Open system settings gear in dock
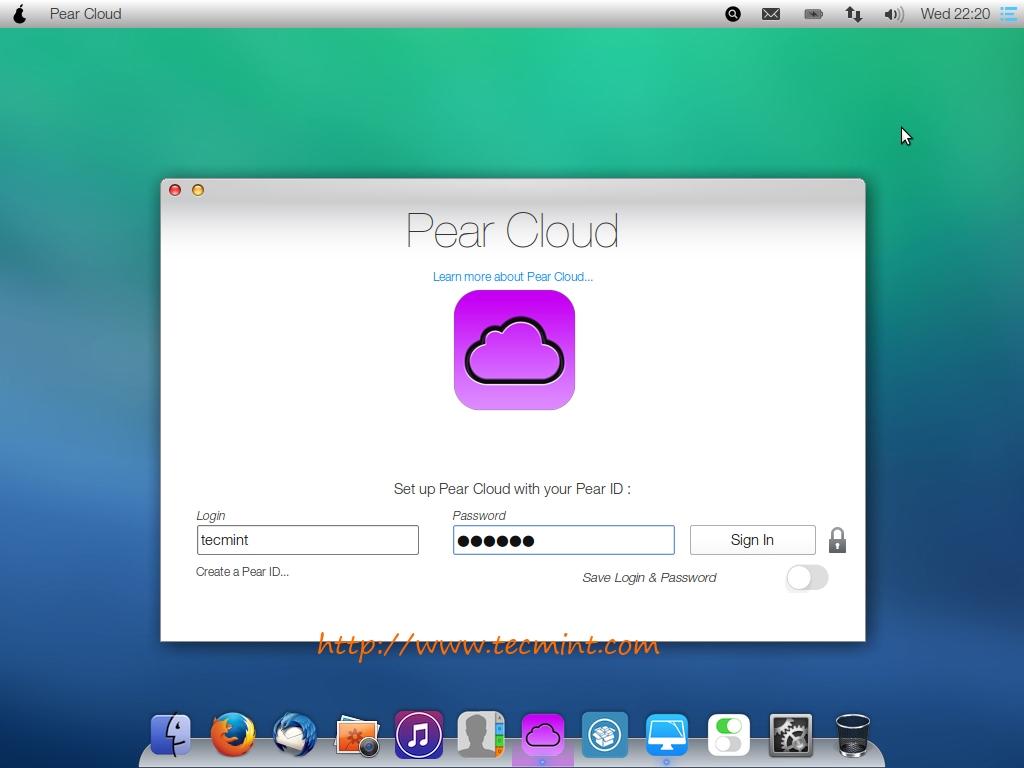 coord(790,735)
